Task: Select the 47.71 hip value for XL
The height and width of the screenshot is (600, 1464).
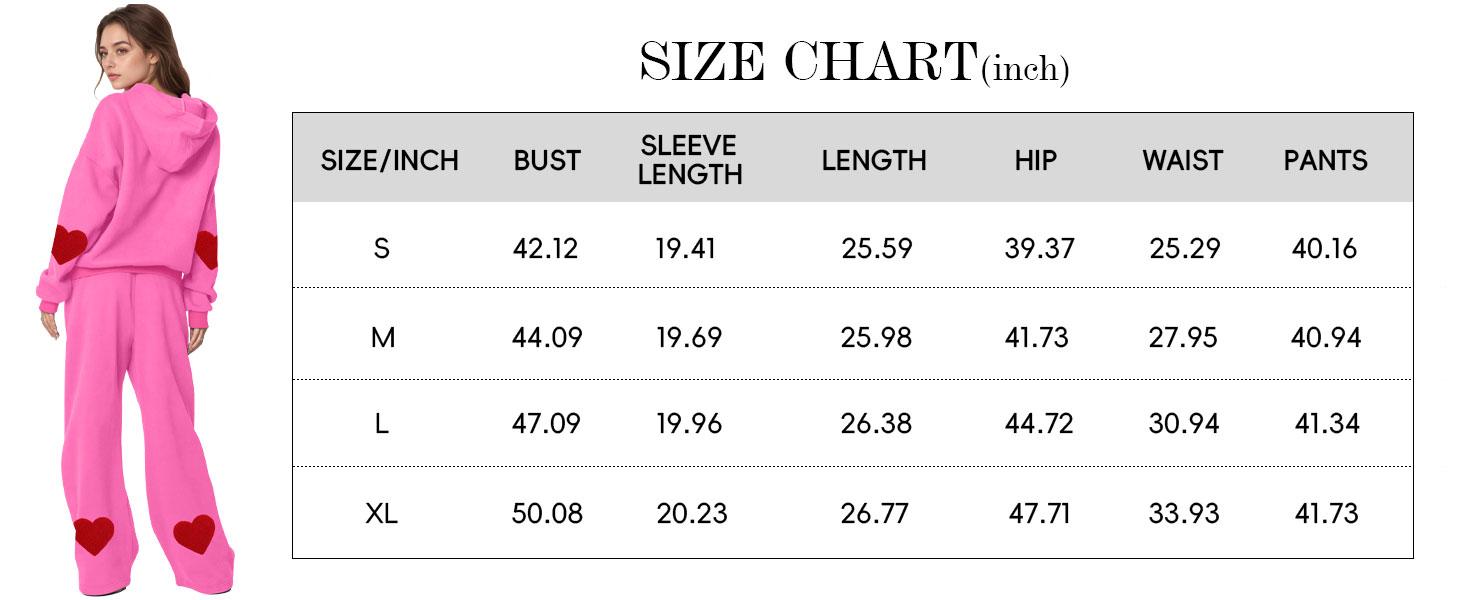Action: click(x=1039, y=514)
